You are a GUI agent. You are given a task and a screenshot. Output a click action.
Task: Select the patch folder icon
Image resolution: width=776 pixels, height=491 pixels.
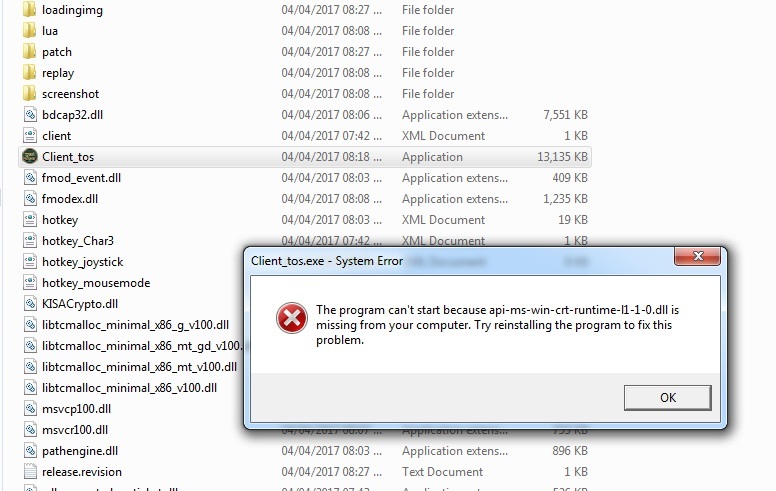click(x=30, y=51)
